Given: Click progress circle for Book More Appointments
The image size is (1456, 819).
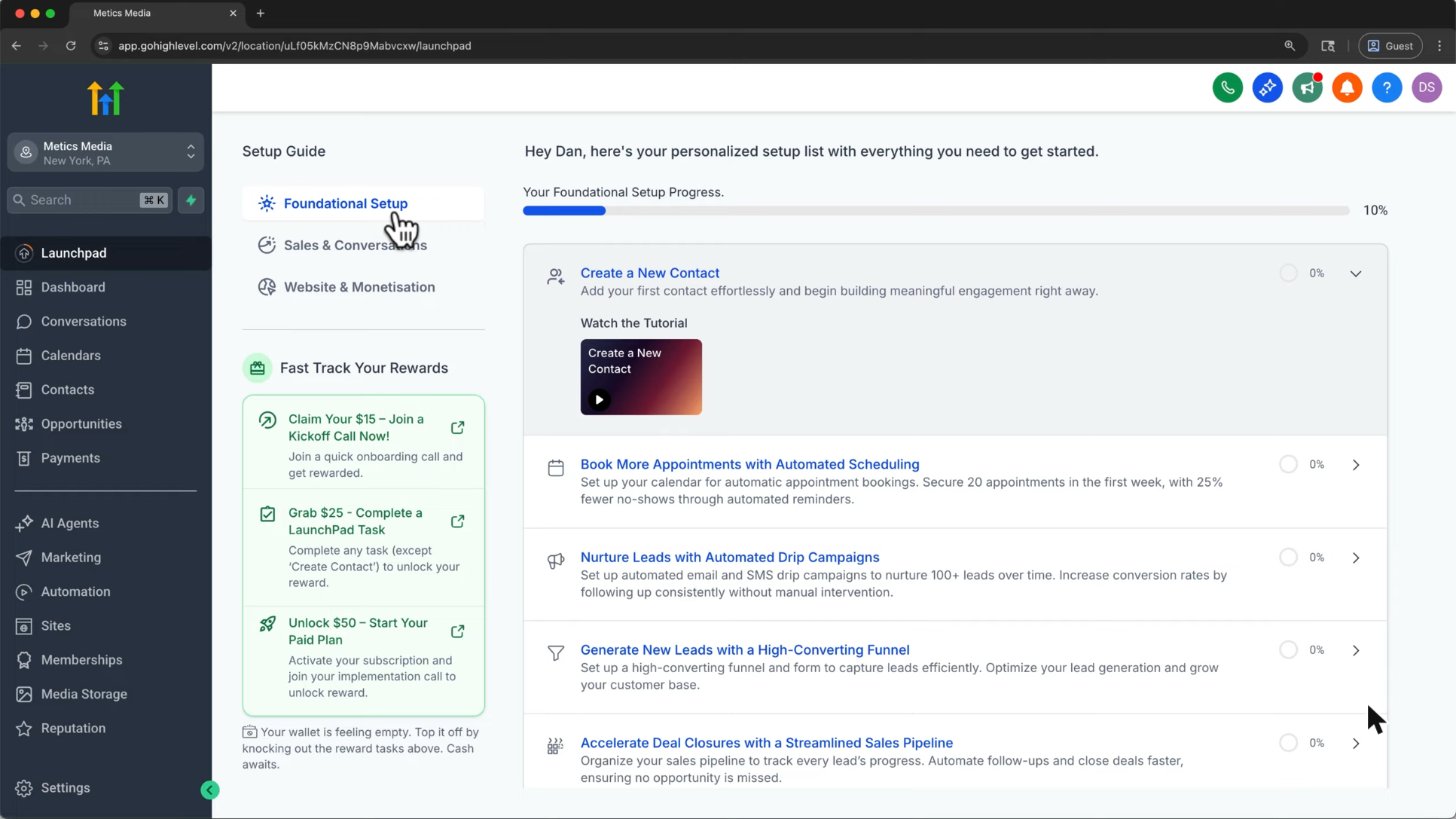Looking at the screenshot, I should (x=1288, y=464).
